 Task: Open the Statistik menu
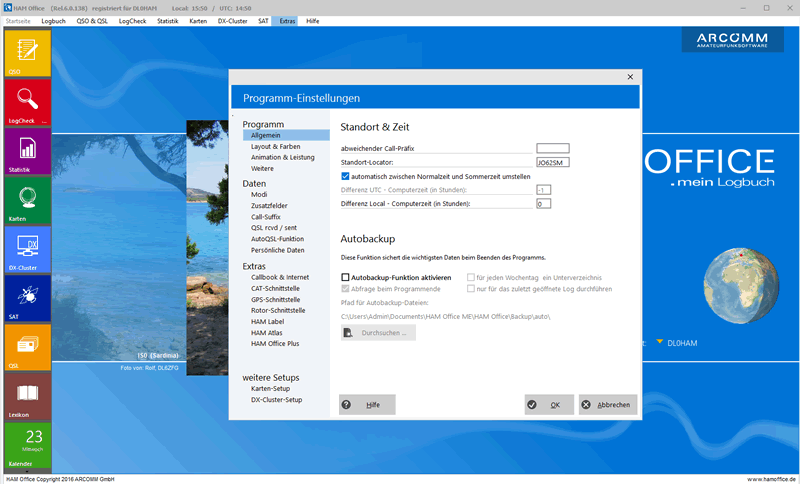pos(168,21)
